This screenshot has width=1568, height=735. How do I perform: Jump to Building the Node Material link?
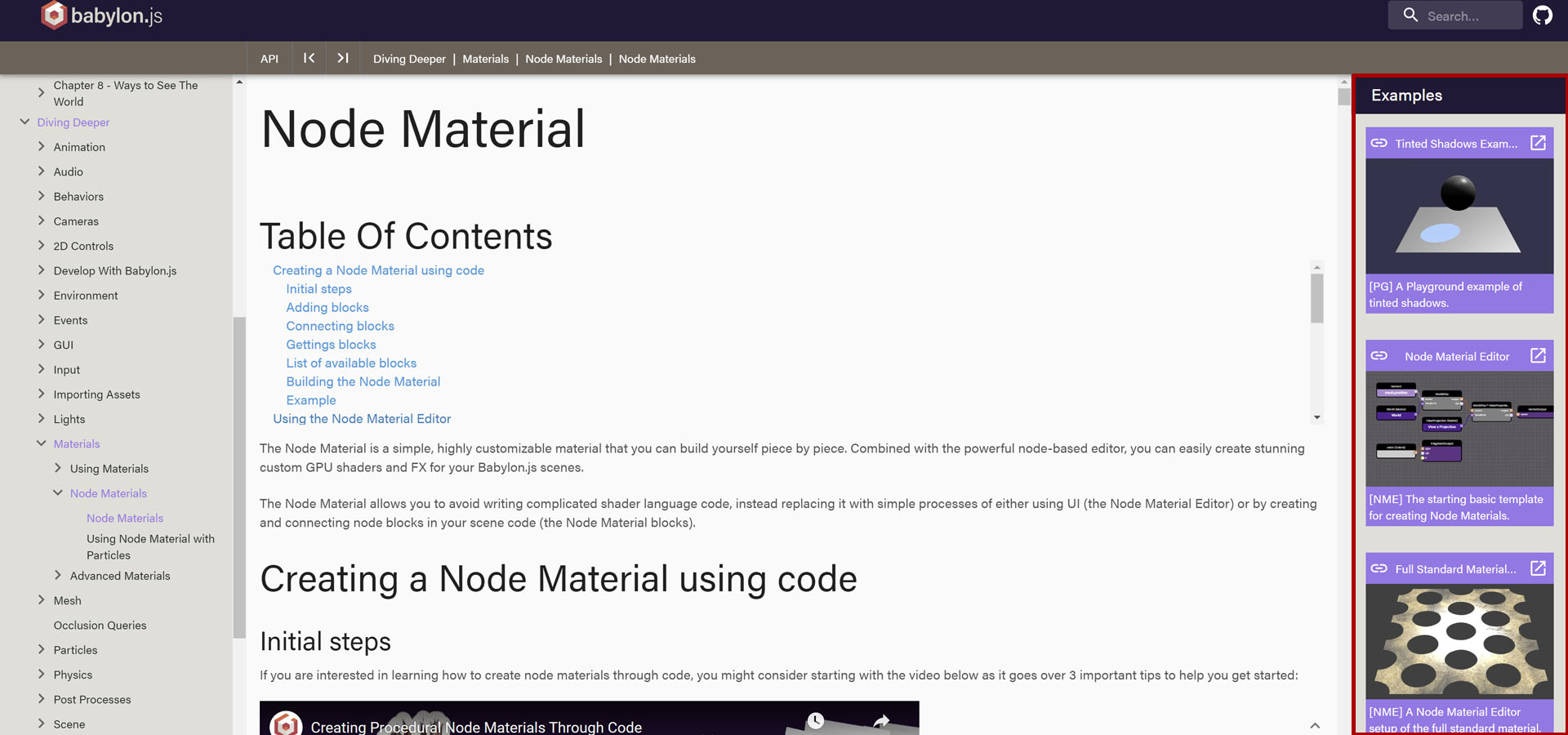[x=363, y=381]
